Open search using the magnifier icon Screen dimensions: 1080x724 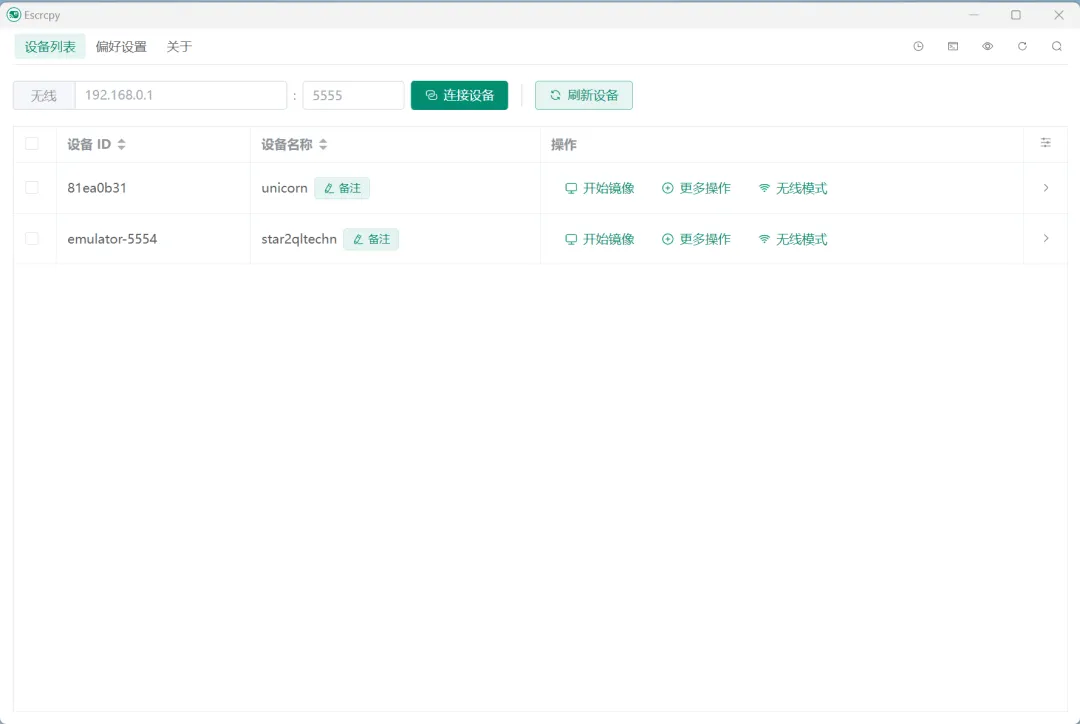tap(1057, 46)
